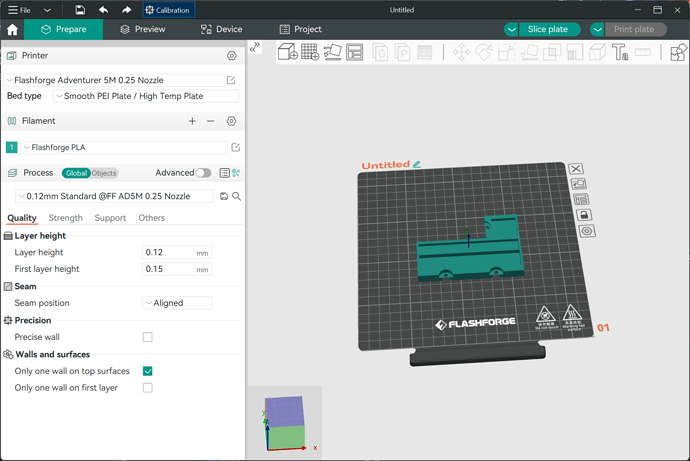Select the Rotate tool

click(484, 52)
